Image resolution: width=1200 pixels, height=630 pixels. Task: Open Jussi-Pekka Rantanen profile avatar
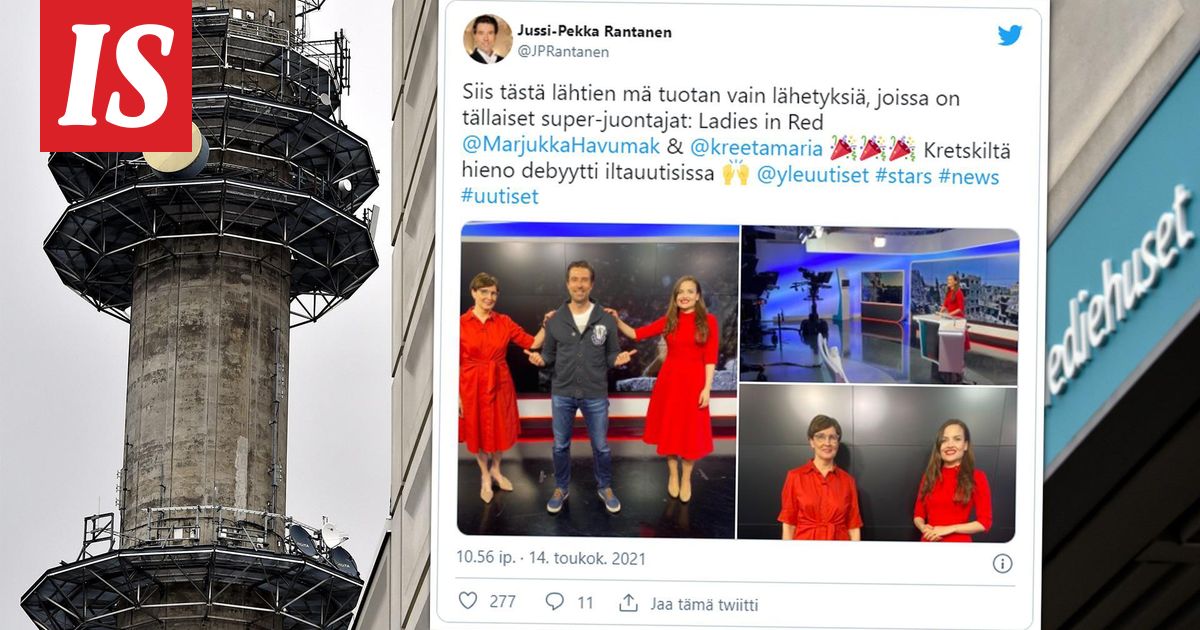(488, 39)
